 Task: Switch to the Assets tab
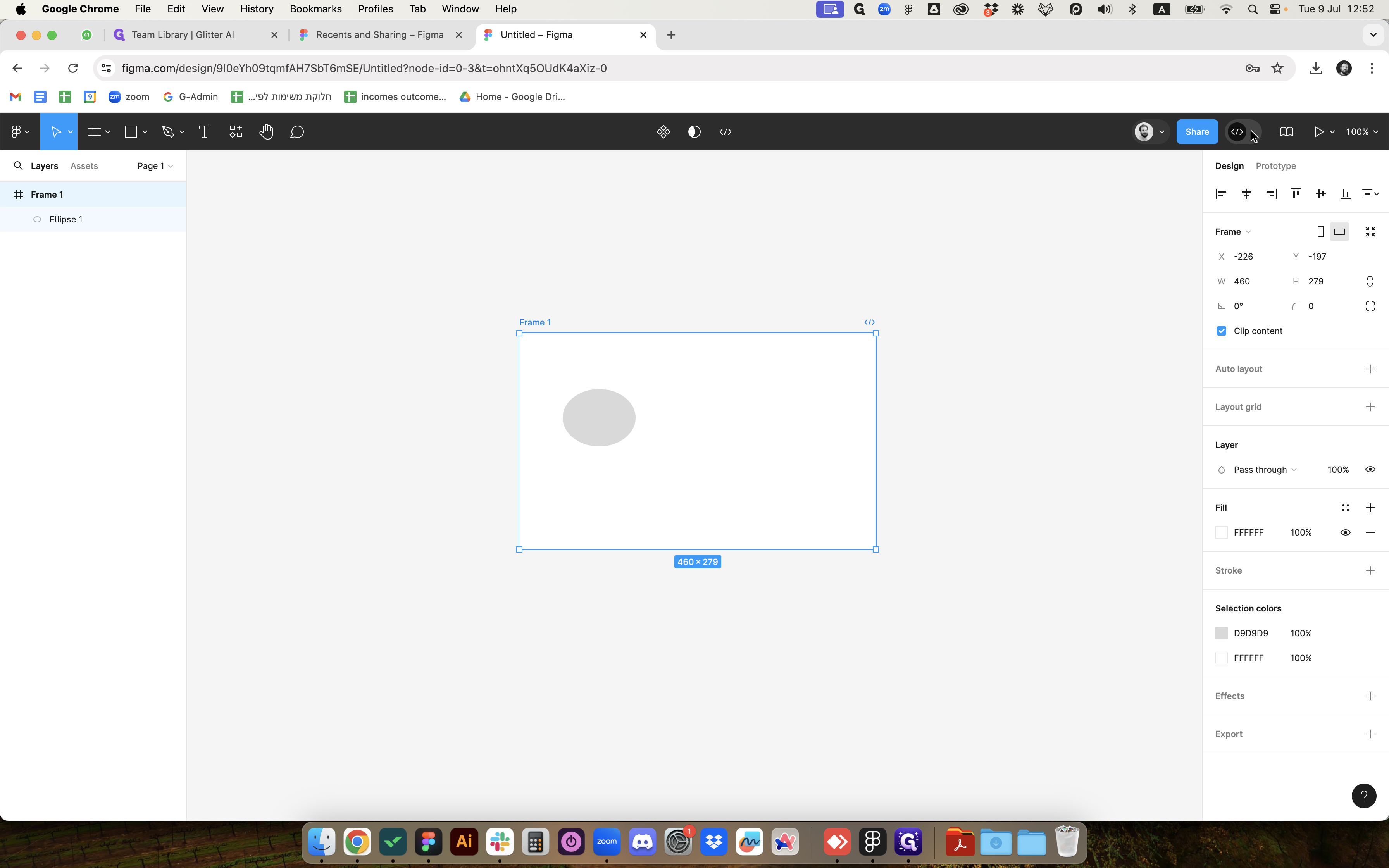pyautogui.click(x=84, y=166)
